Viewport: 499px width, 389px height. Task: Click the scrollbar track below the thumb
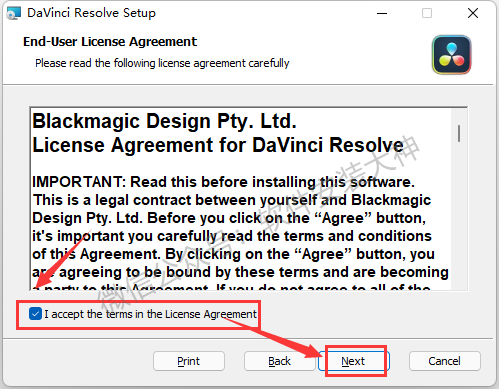459,217
